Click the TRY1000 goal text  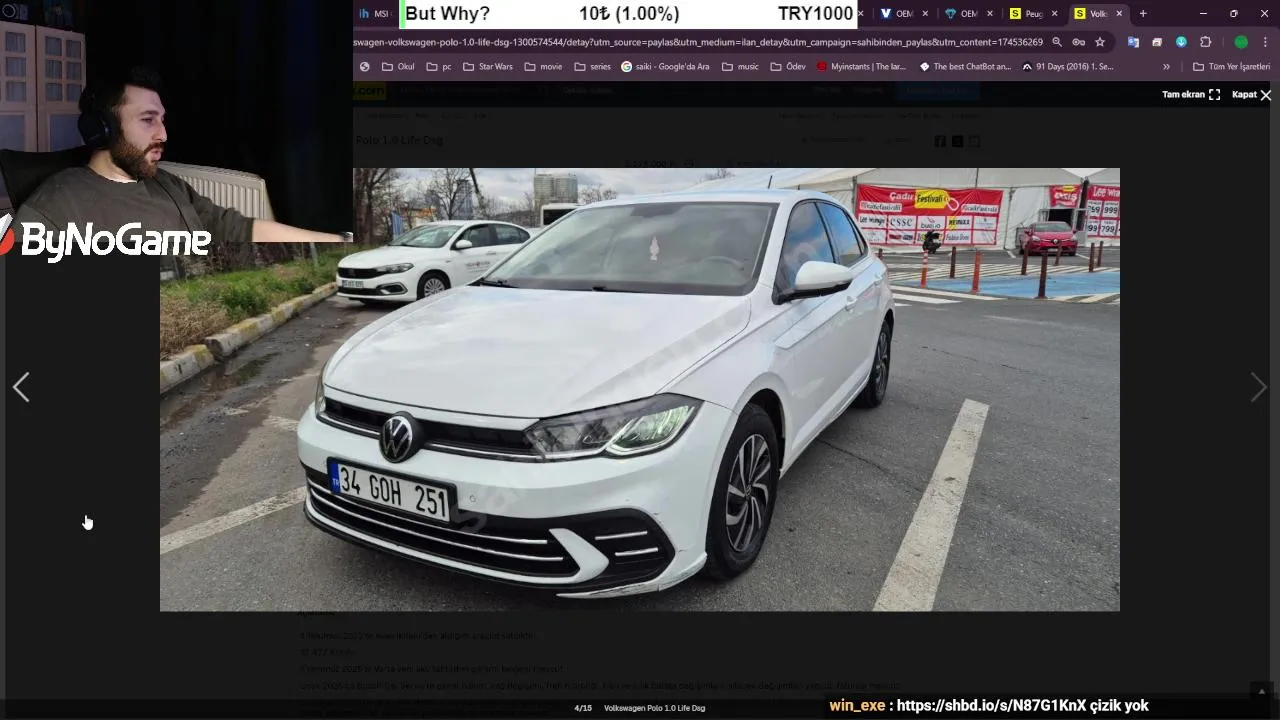(816, 14)
